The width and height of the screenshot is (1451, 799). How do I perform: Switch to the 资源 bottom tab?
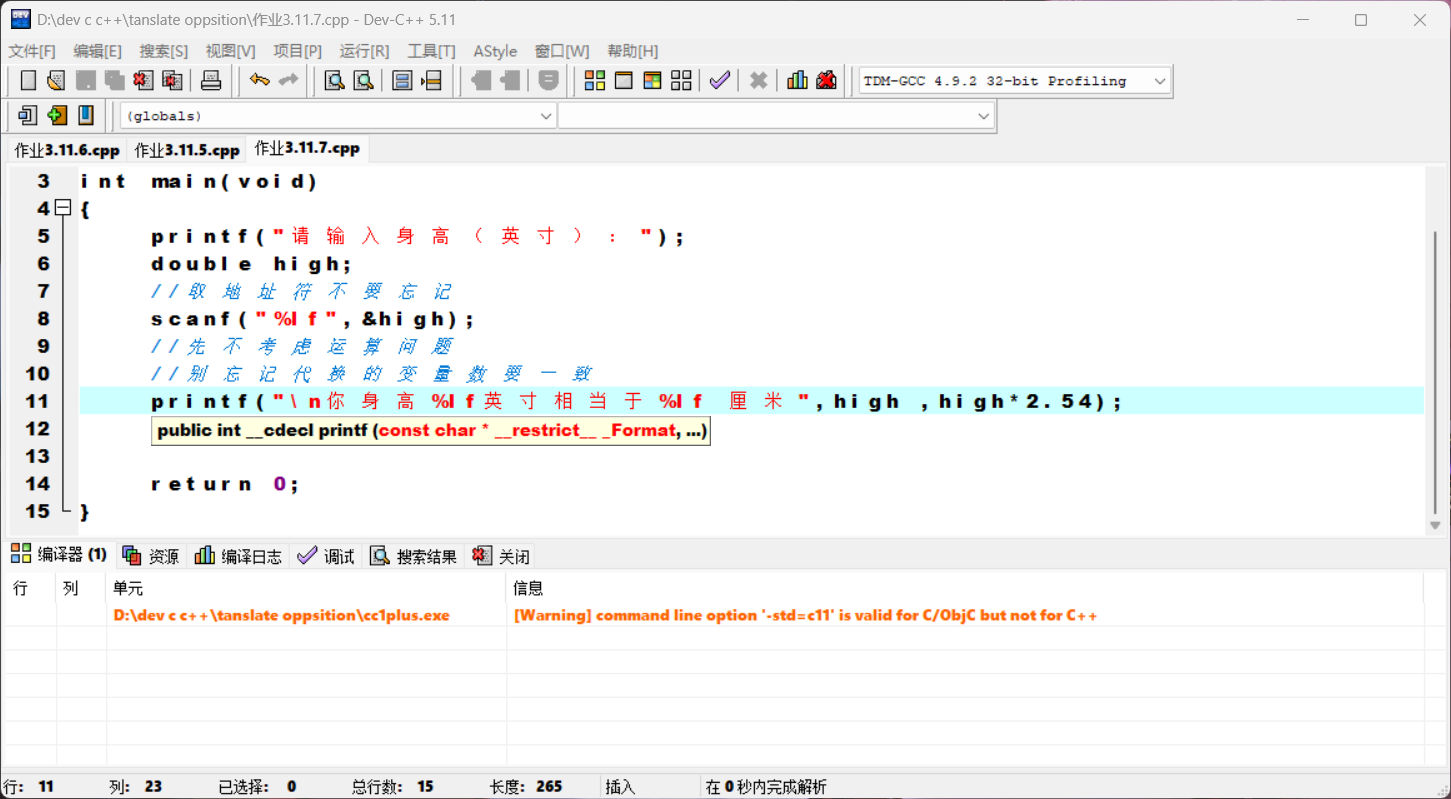click(151, 556)
